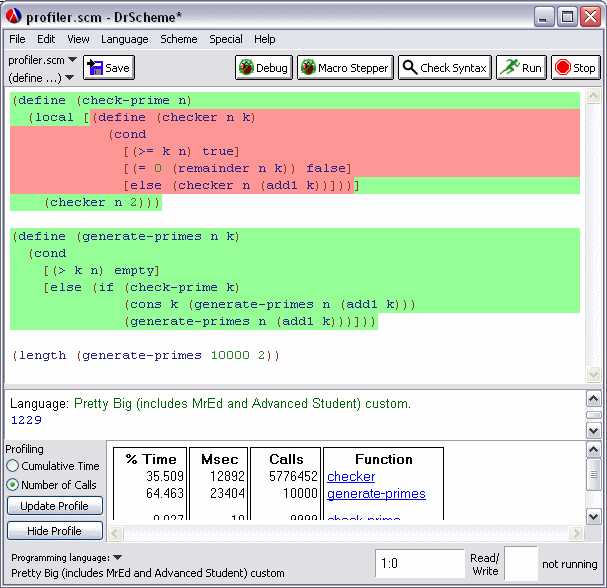Click the up arrow of interactions scrollbar
The height and width of the screenshot is (588, 607).
(593, 399)
